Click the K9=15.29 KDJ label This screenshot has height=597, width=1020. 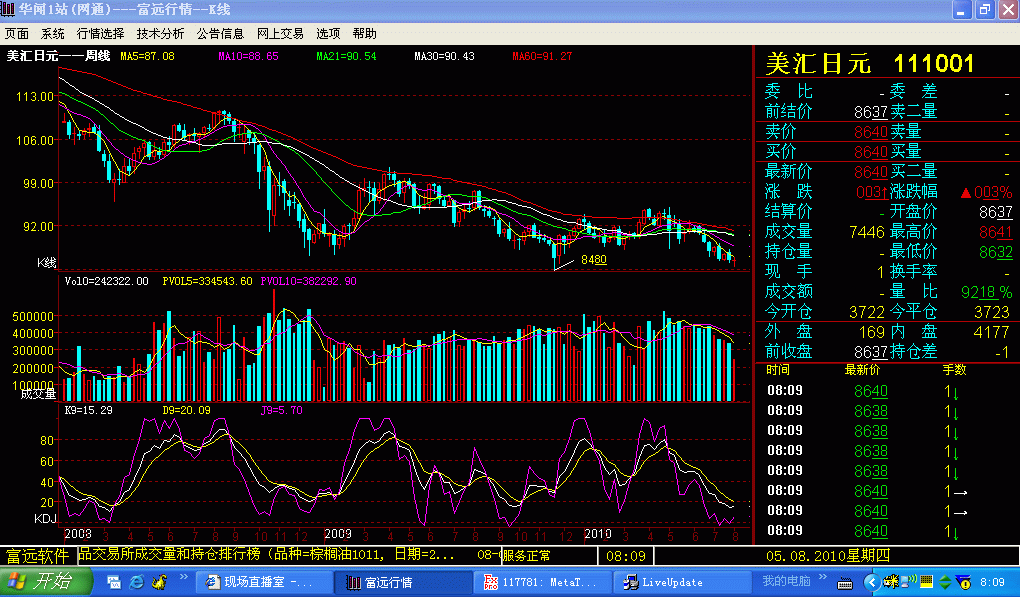(88, 410)
